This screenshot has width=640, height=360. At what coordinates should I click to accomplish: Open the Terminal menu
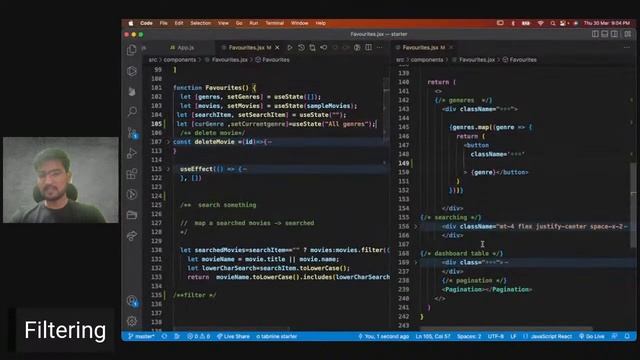tap(275, 23)
